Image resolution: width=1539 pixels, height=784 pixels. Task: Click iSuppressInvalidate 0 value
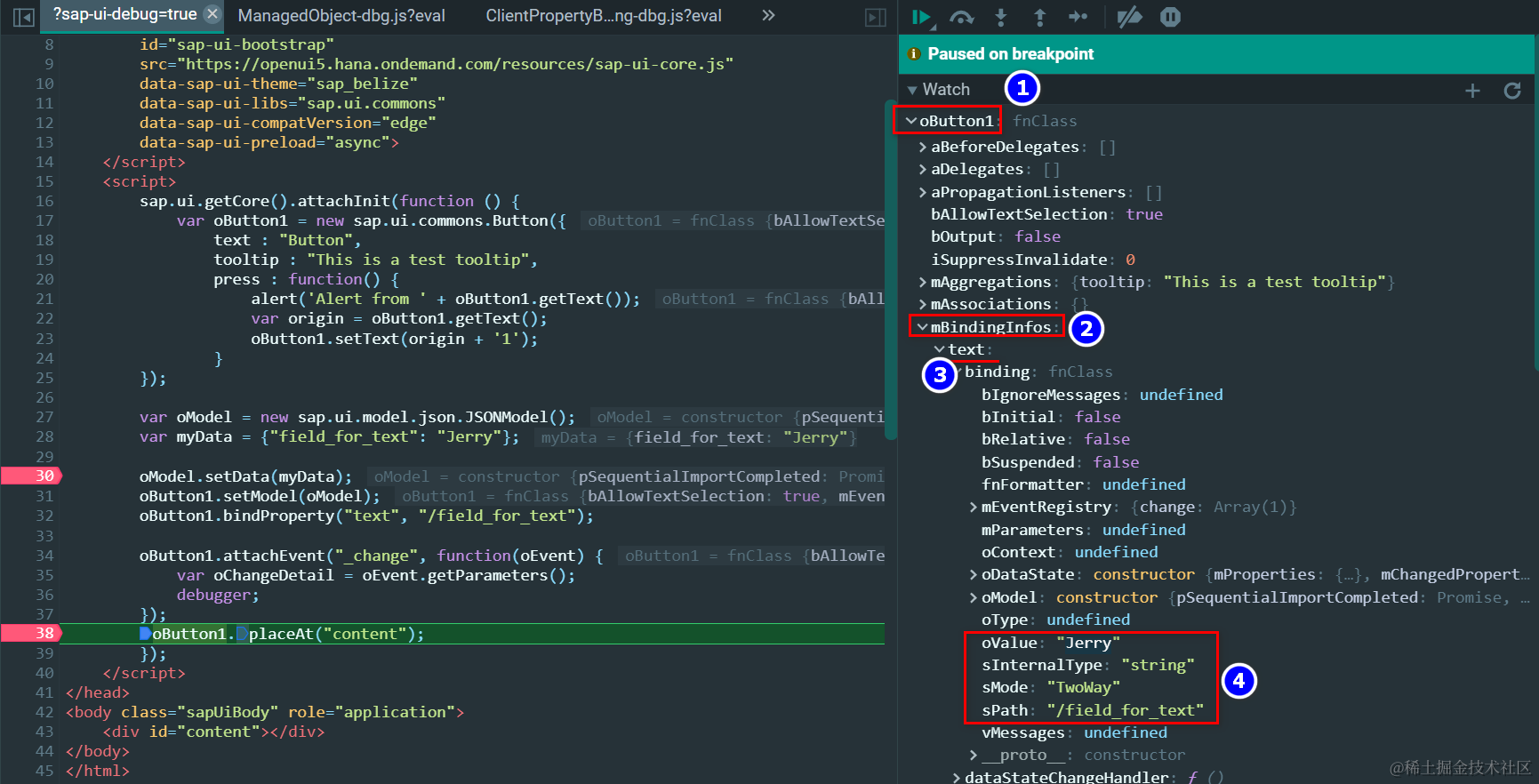1130,260
